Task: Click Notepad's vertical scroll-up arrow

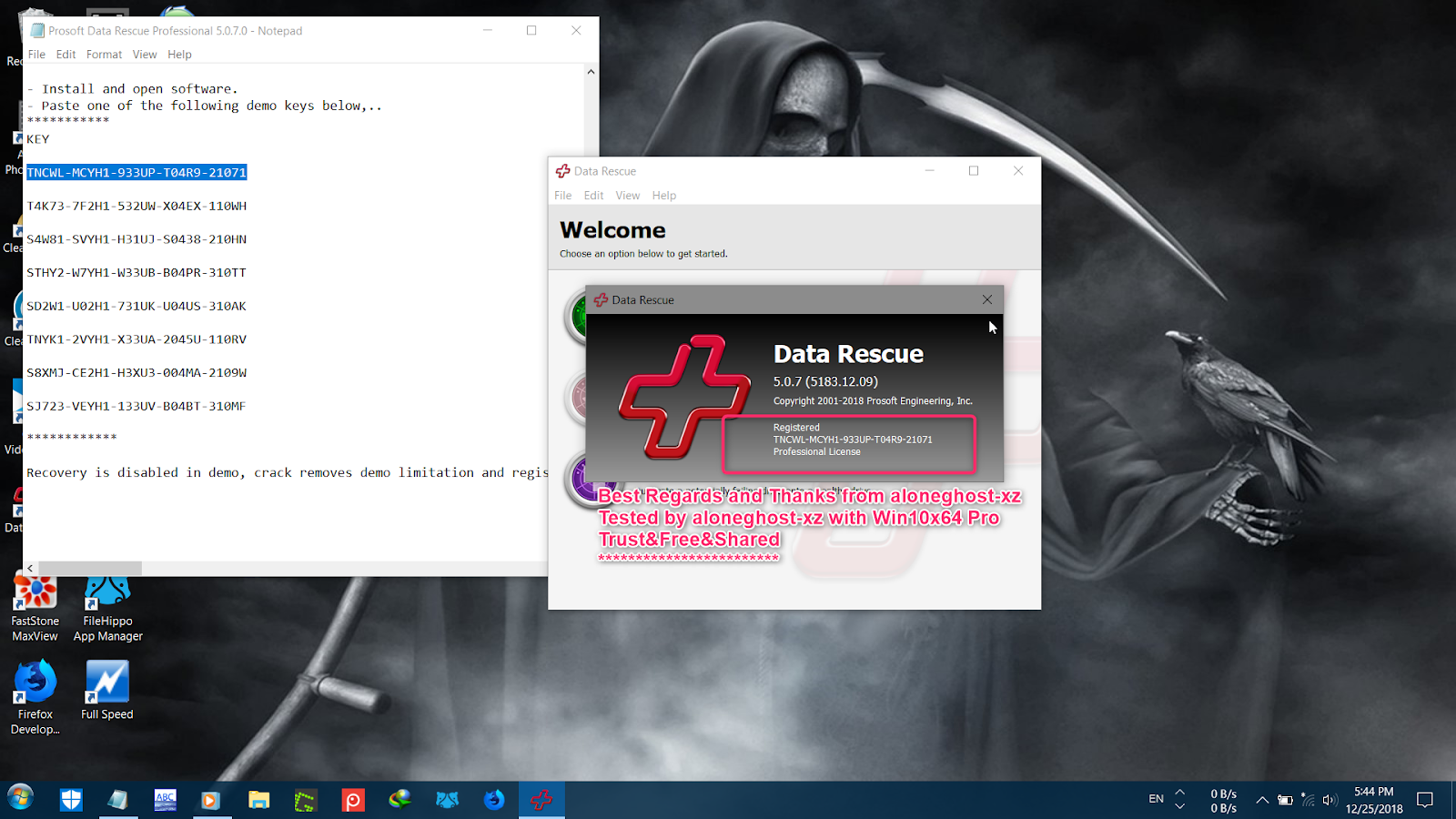Action: 591,72
